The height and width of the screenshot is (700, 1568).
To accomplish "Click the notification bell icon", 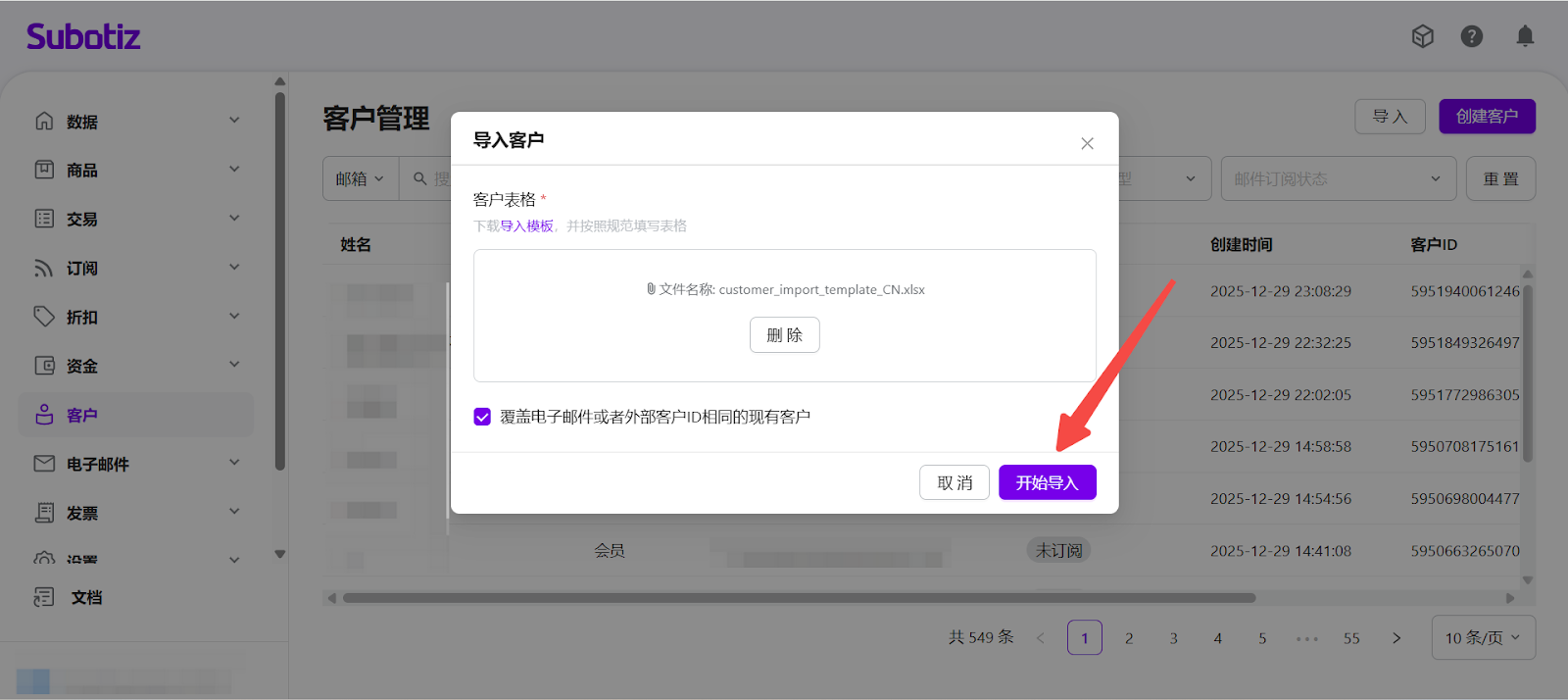I will click(x=1525, y=36).
